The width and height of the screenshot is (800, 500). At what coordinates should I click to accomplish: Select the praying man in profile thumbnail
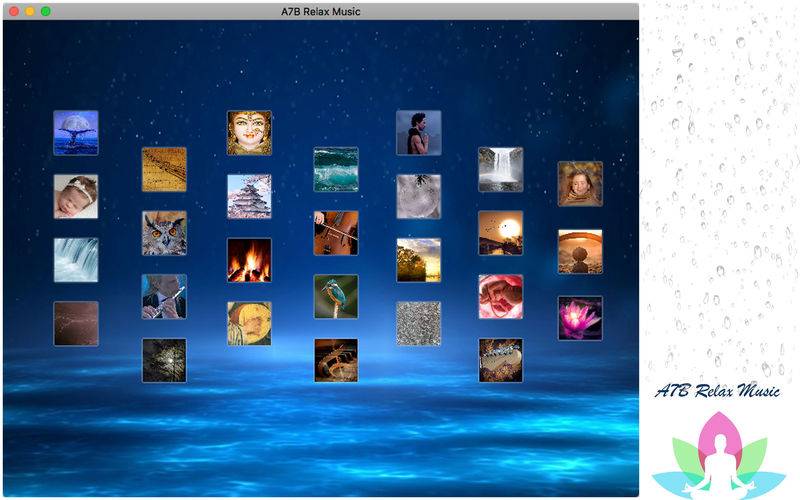coord(419,133)
